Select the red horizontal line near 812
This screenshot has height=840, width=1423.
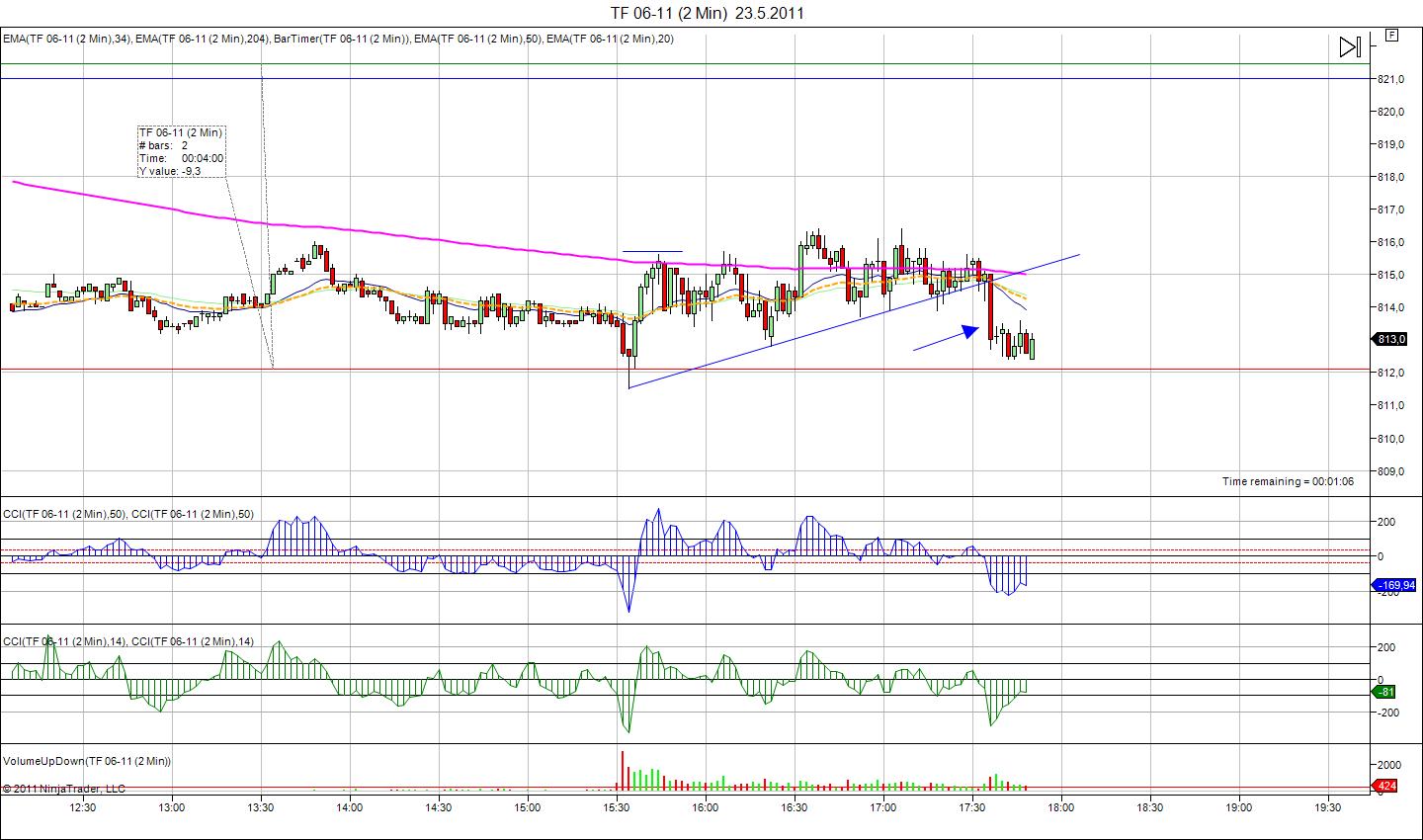tap(686, 370)
